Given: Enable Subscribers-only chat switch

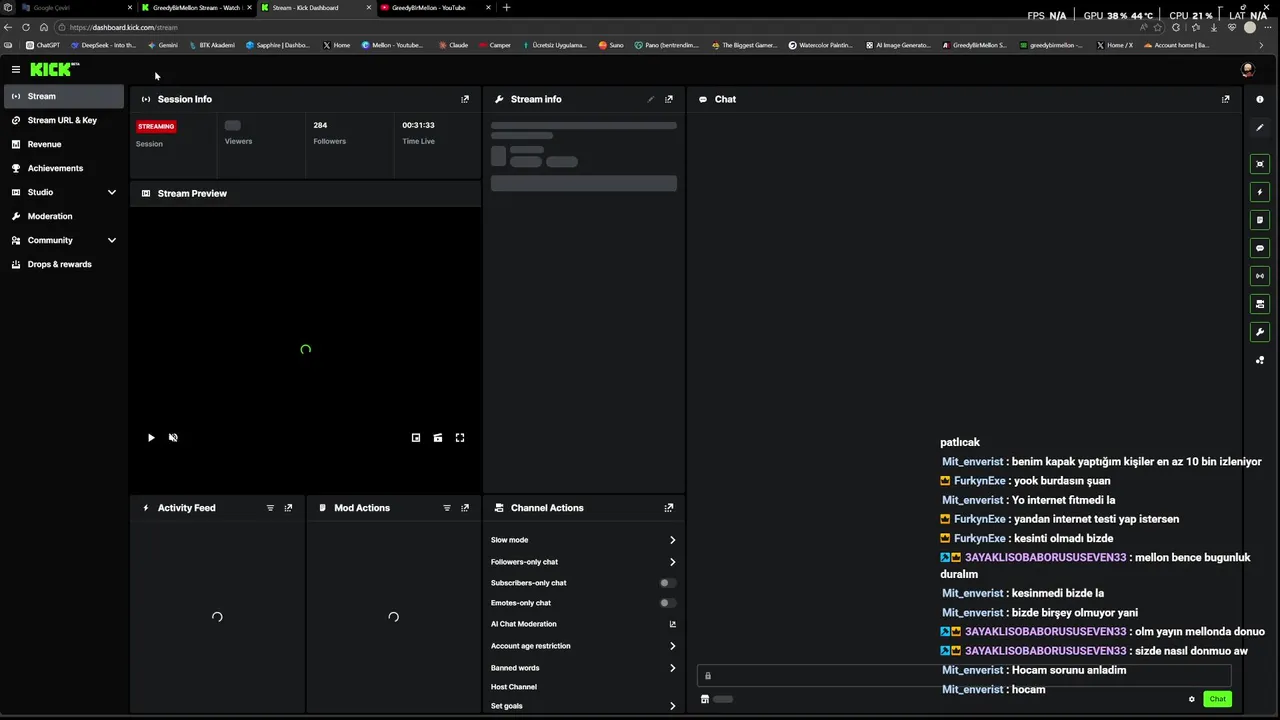Looking at the screenshot, I should (x=667, y=583).
